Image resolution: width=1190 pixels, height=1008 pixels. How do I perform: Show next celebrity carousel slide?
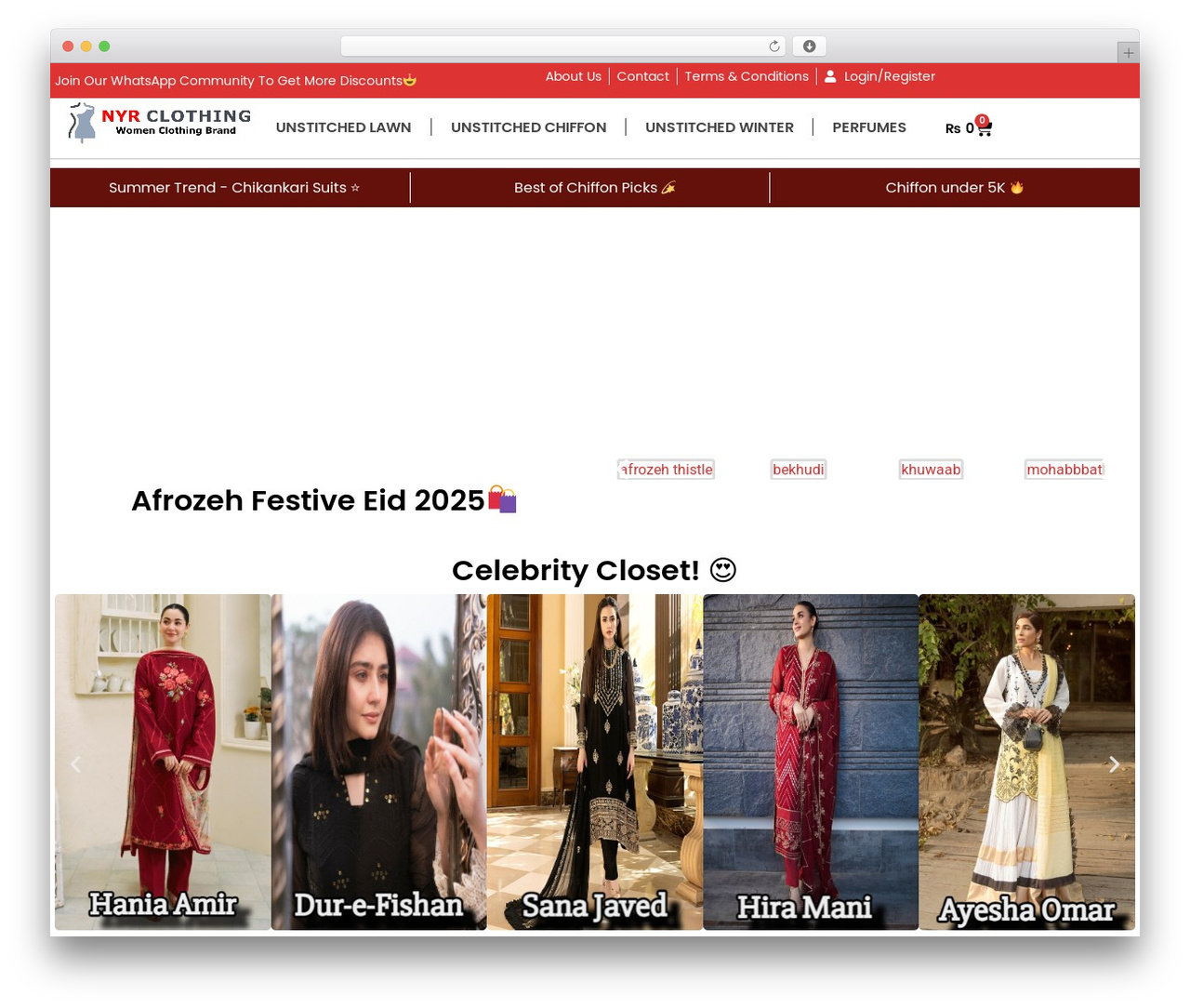pyautogui.click(x=1114, y=763)
